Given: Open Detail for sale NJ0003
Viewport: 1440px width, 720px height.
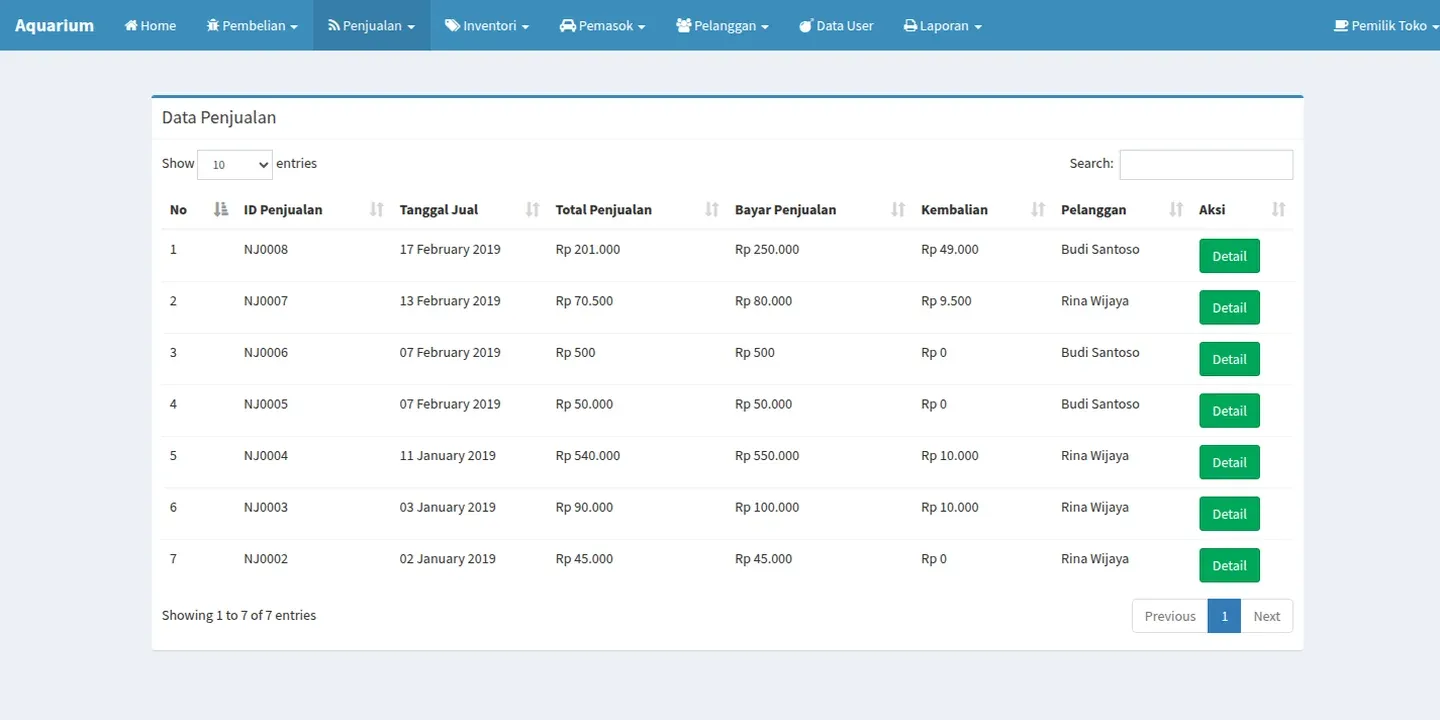Looking at the screenshot, I should coord(1229,514).
